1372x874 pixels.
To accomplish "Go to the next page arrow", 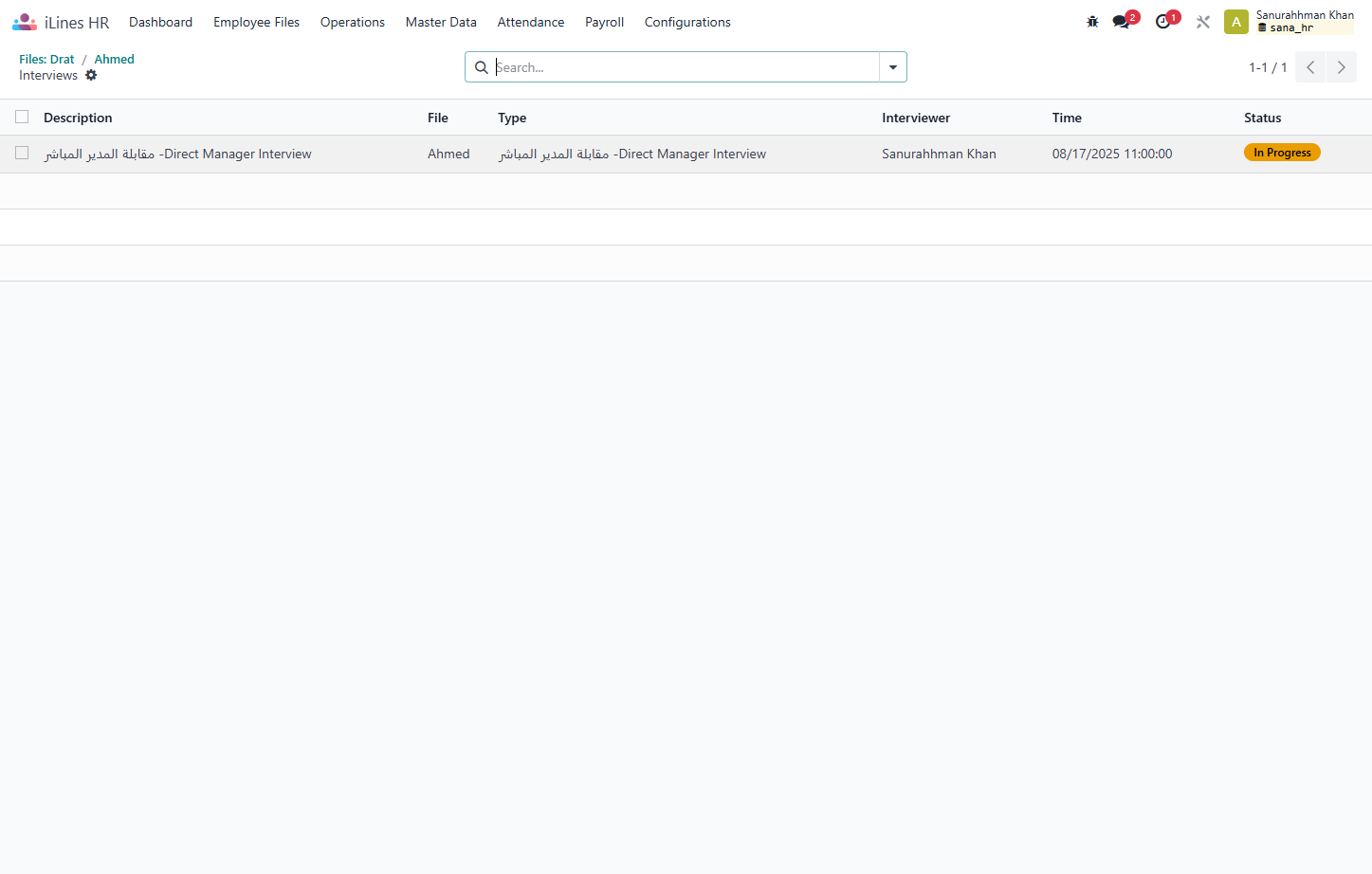I will pyautogui.click(x=1342, y=67).
